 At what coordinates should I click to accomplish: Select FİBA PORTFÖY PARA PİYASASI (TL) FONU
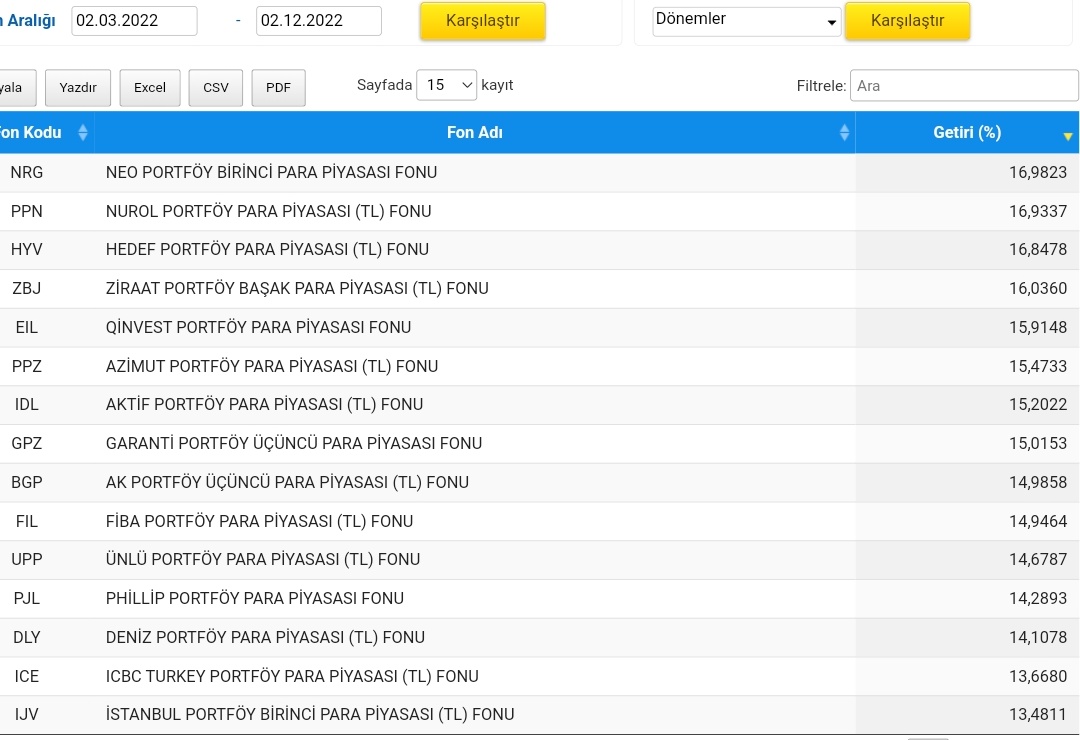pyautogui.click(x=260, y=521)
